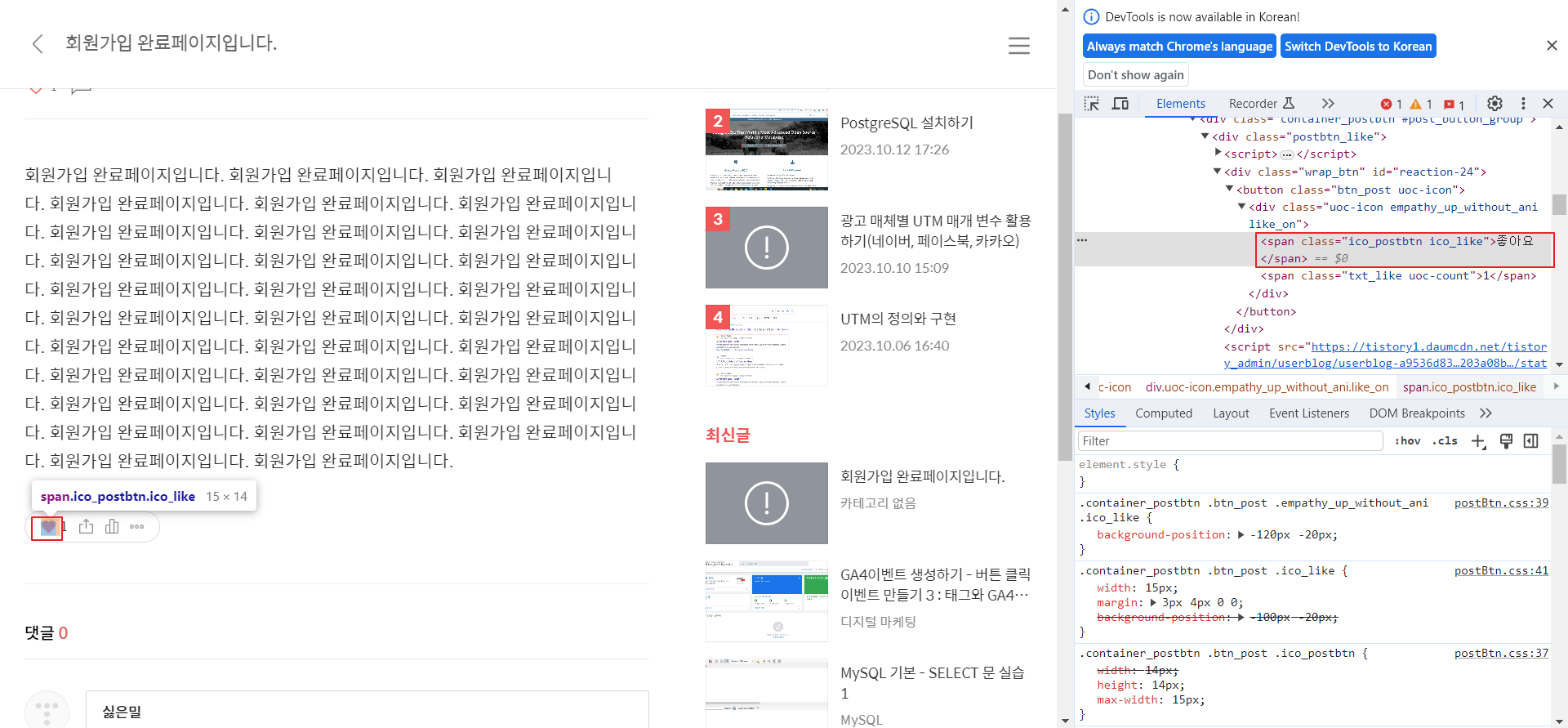The image size is (1568, 728).
Task: Click the Filter styles input field
Action: click(x=1231, y=441)
